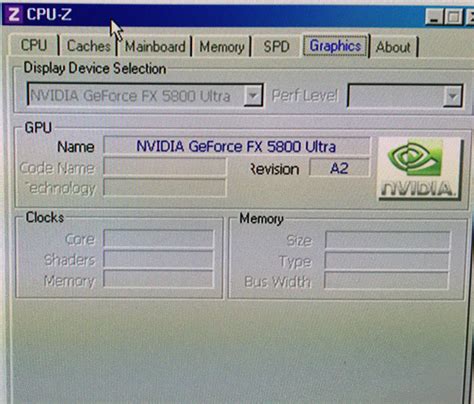
Task: Open the display device selection dropdown
Action: (x=145, y=95)
